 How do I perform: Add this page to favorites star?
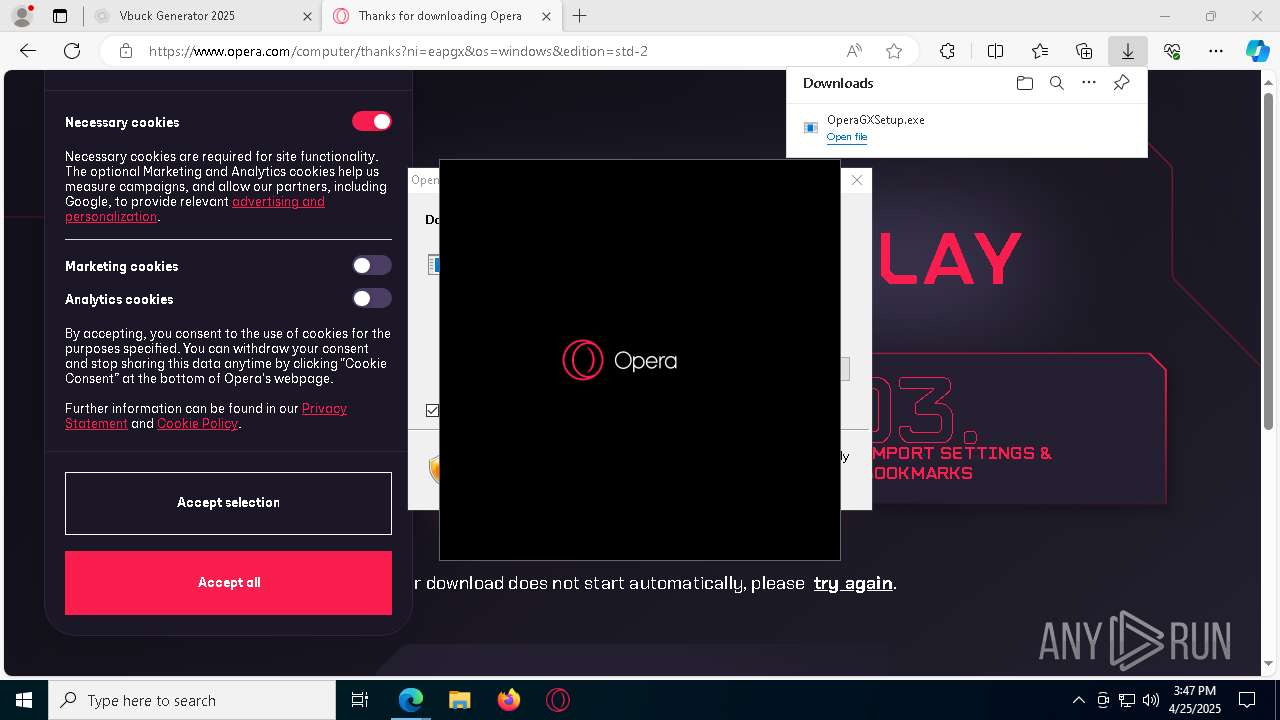click(x=894, y=51)
